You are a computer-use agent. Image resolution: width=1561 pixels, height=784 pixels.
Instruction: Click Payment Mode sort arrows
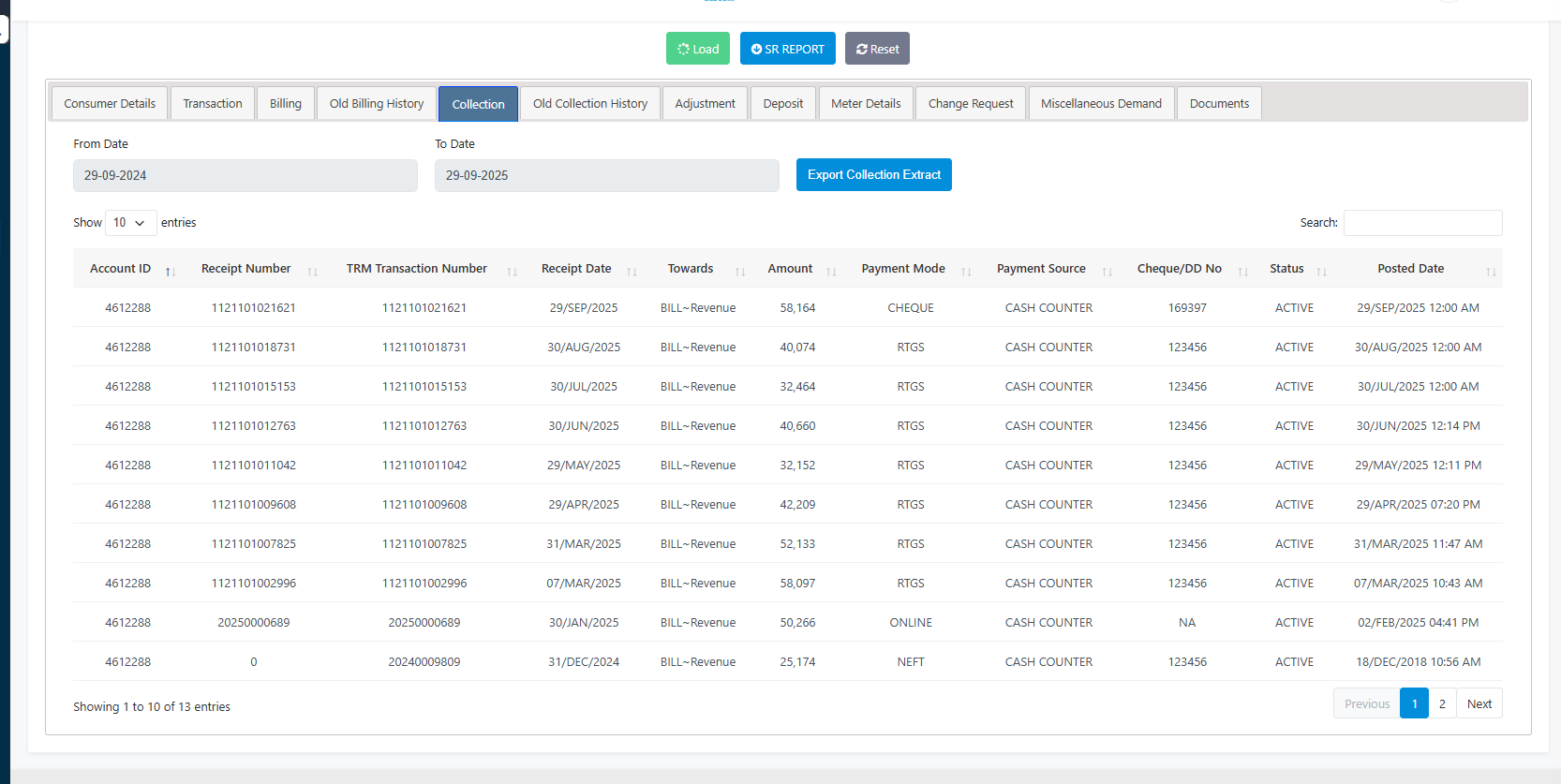(x=966, y=271)
